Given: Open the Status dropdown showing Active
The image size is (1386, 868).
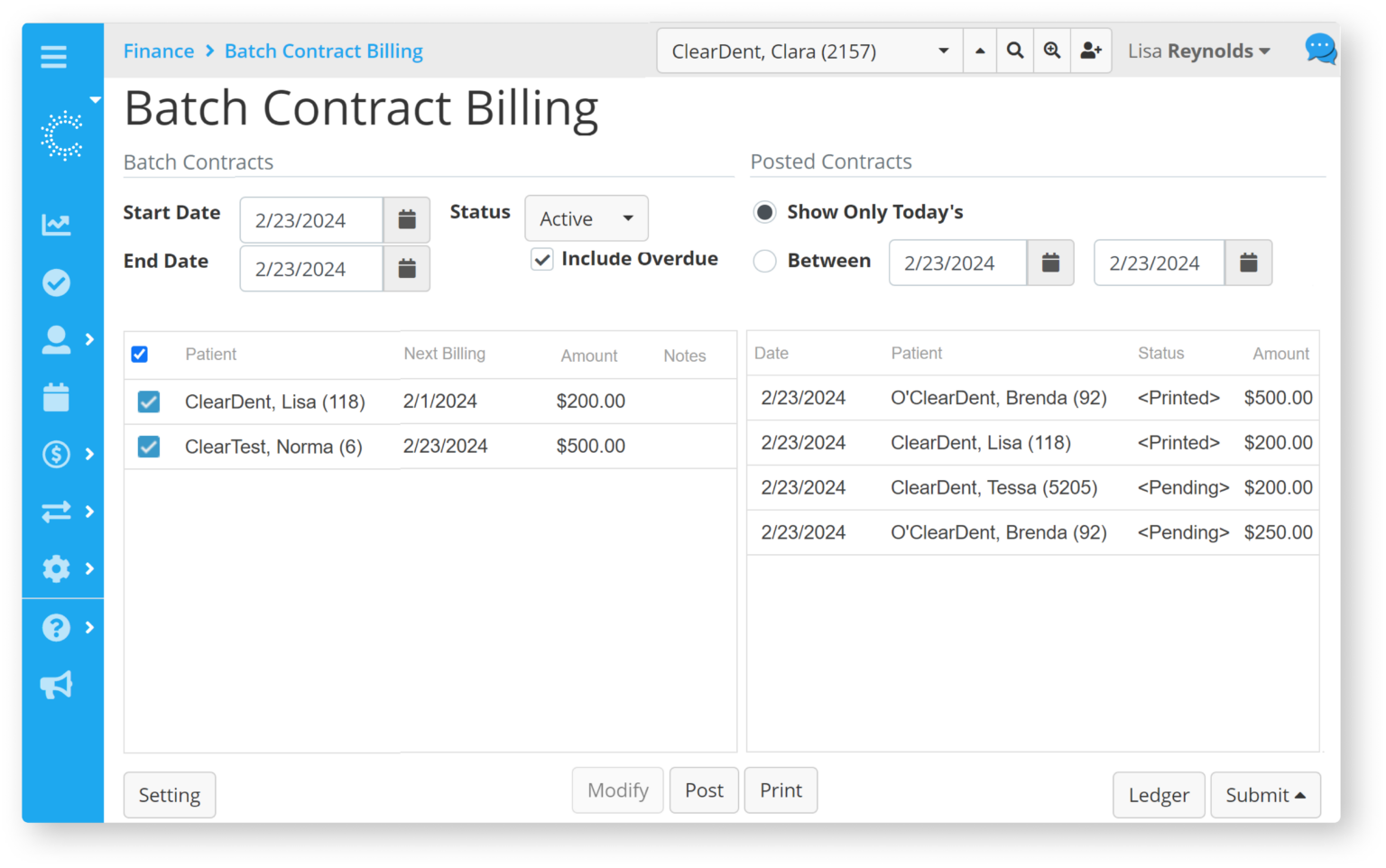Looking at the screenshot, I should click(x=586, y=218).
